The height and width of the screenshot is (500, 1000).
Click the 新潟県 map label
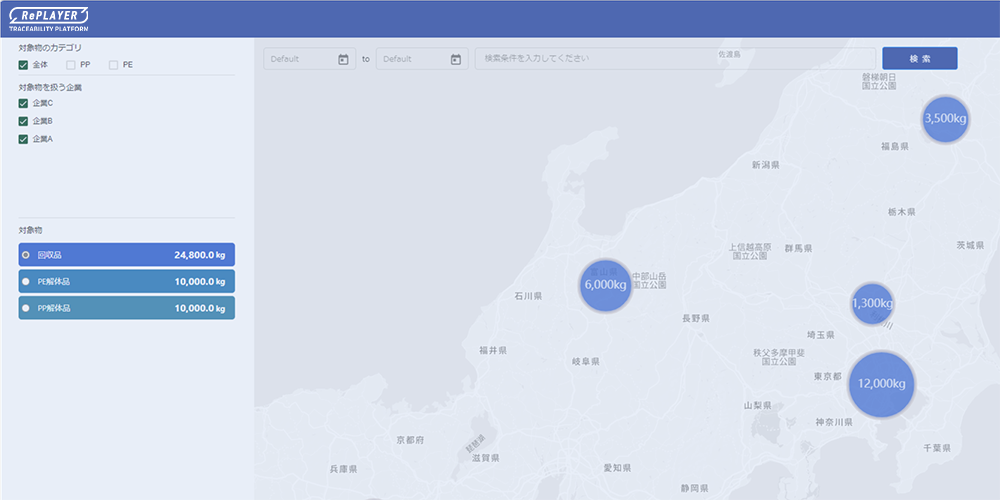[765, 165]
